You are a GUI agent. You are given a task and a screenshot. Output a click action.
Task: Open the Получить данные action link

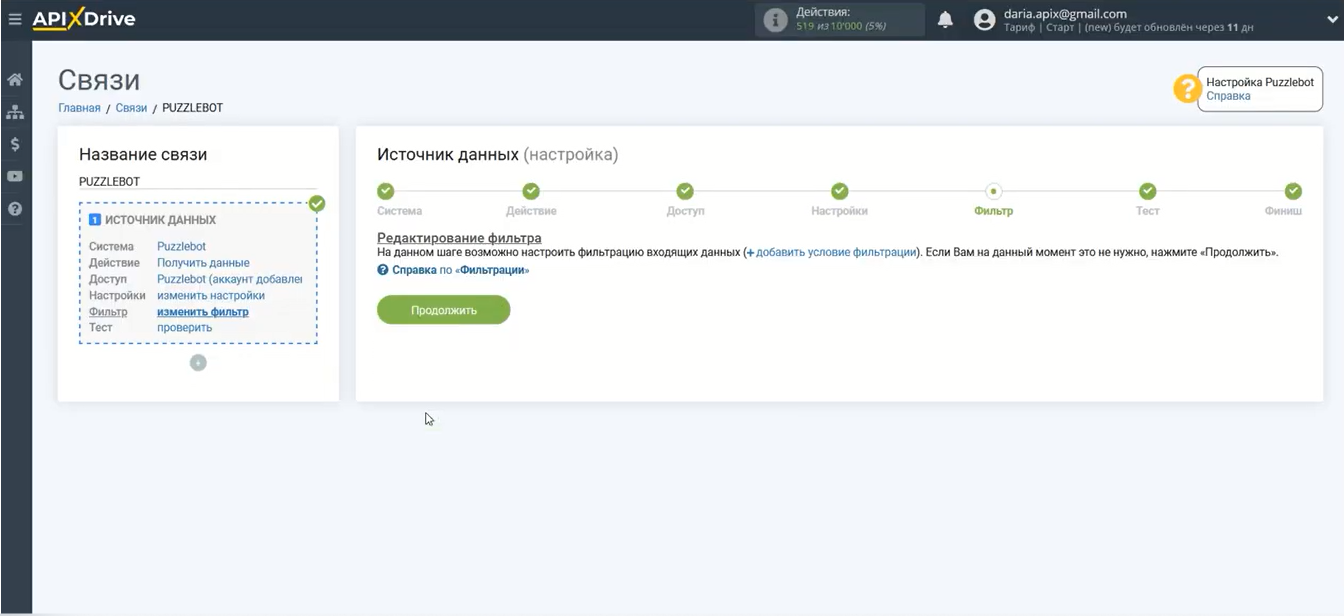click(x=203, y=263)
